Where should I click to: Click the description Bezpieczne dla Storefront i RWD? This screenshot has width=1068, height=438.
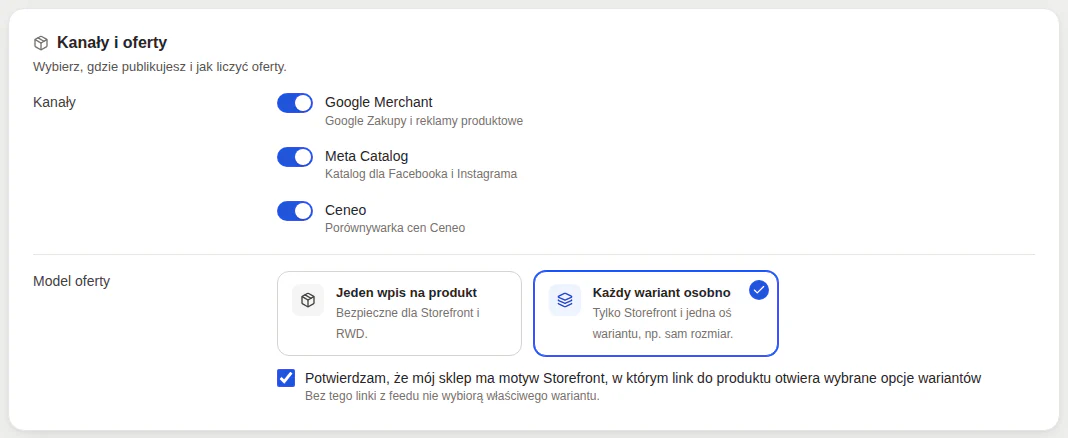click(408, 324)
